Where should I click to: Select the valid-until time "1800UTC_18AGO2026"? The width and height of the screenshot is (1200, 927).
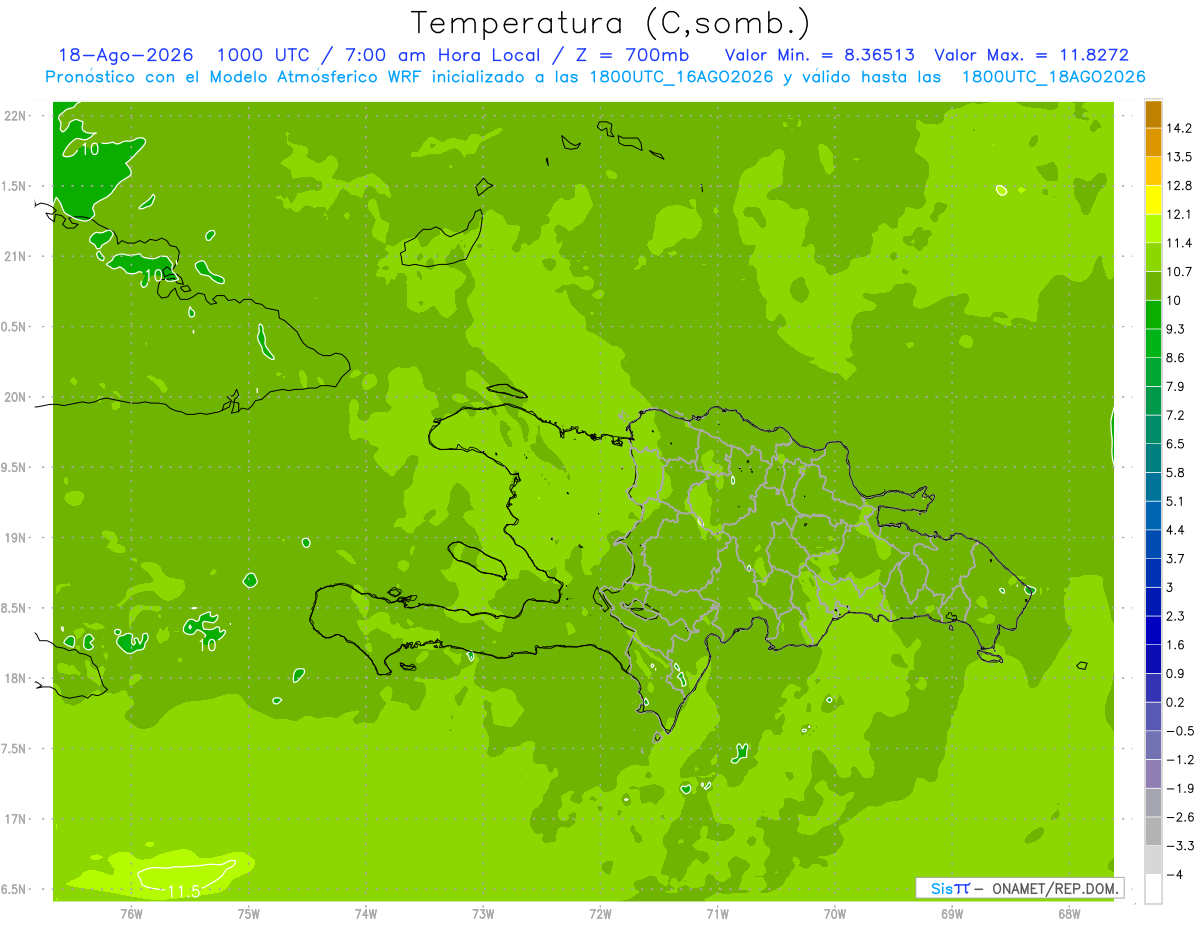click(x=1053, y=77)
